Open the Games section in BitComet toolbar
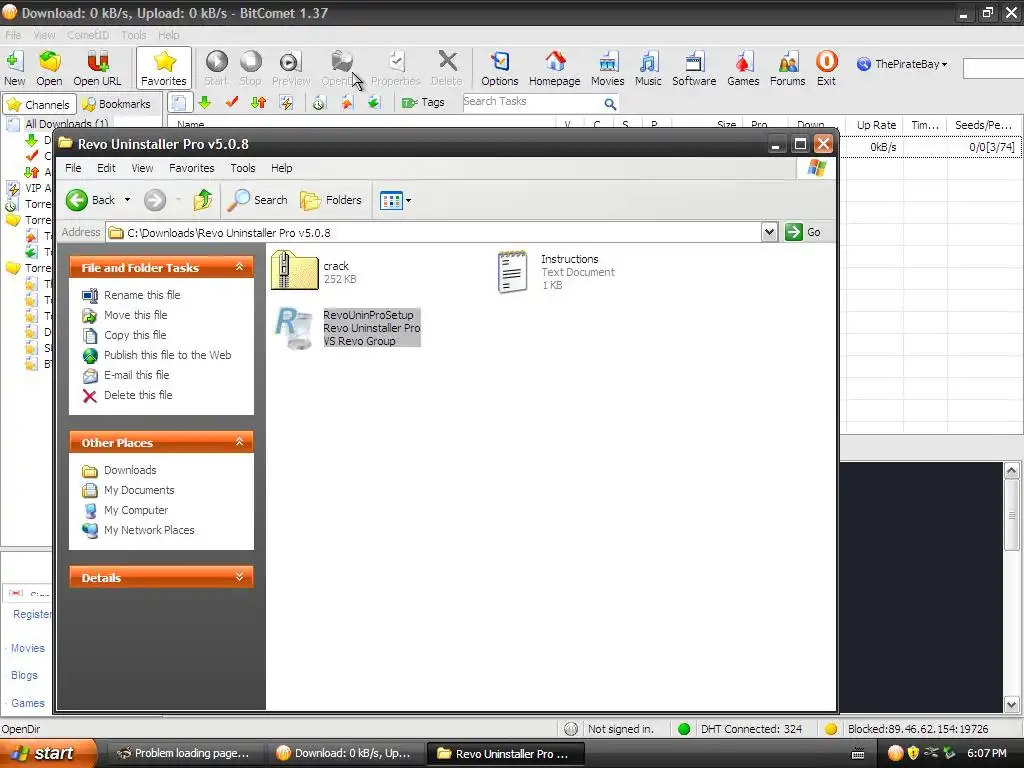Screen dimensions: 1024x768 click(x=743, y=68)
